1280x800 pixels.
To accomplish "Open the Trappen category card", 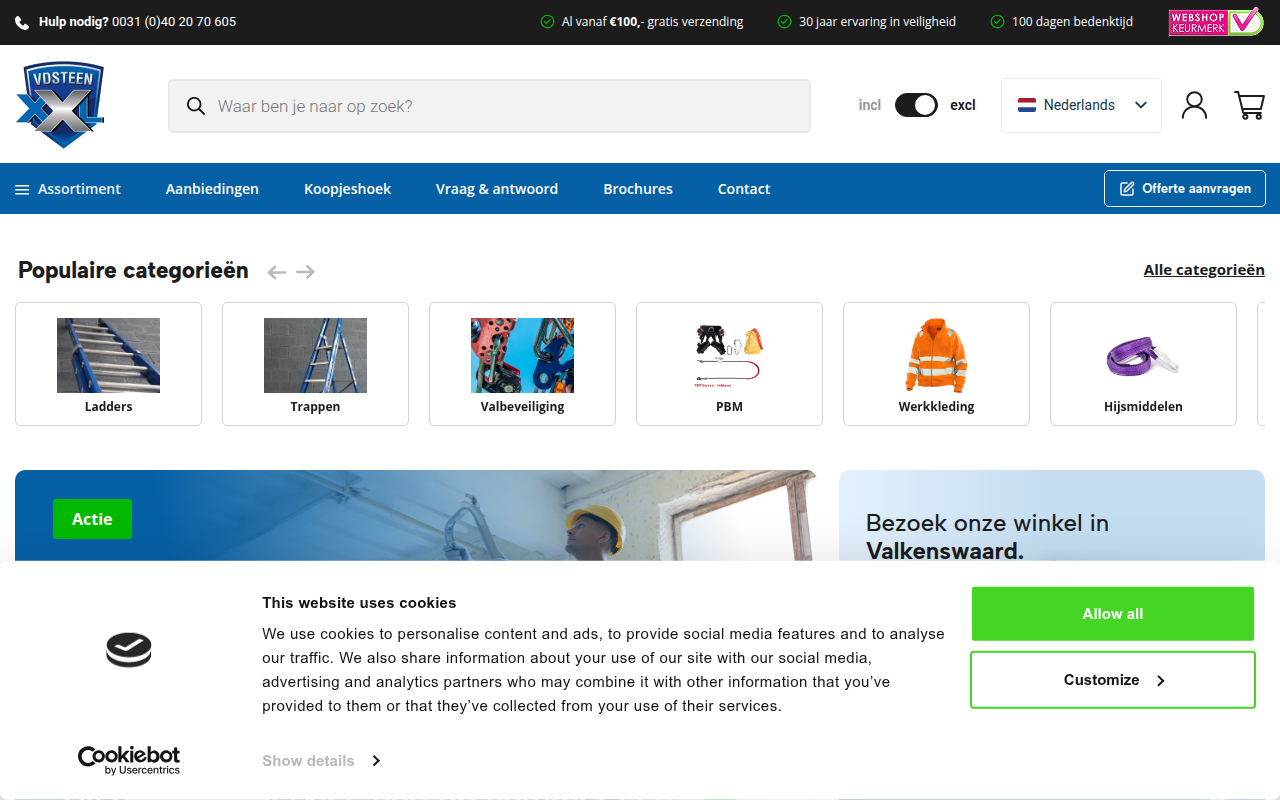I will point(315,364).
